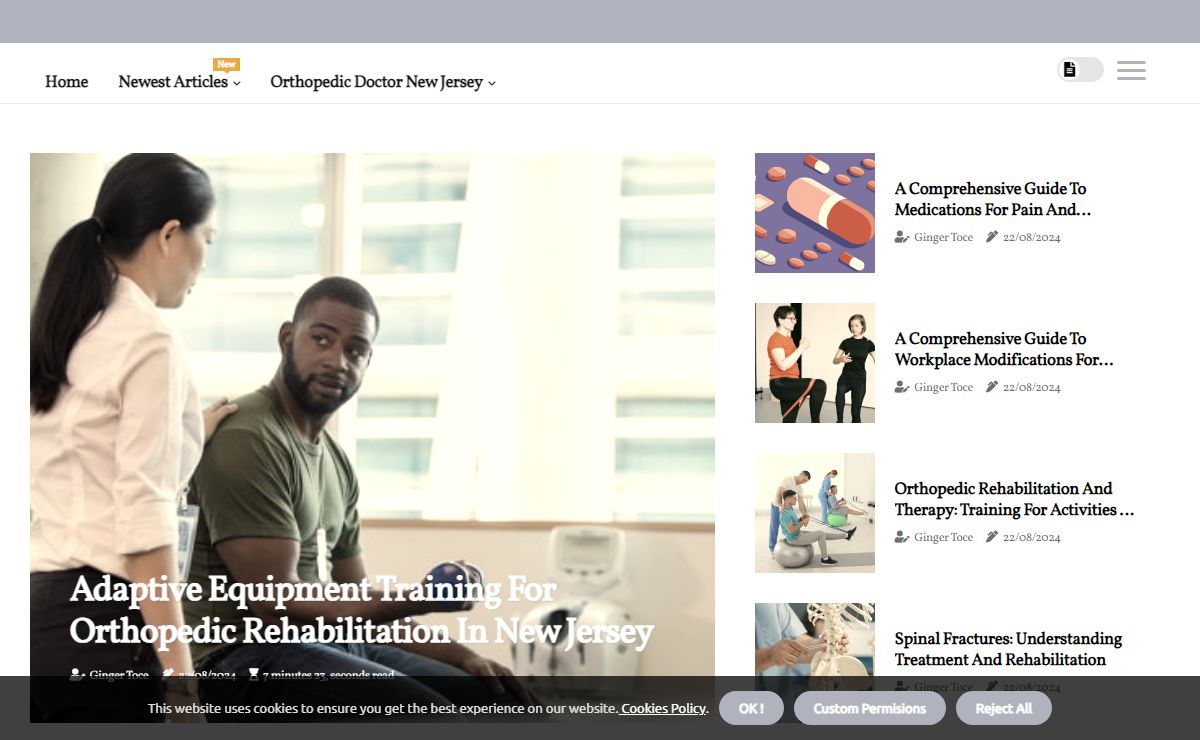Accept cookies with the OK ! button
This screenshot has height=740, width=1200.
click(x=751, y=708)
